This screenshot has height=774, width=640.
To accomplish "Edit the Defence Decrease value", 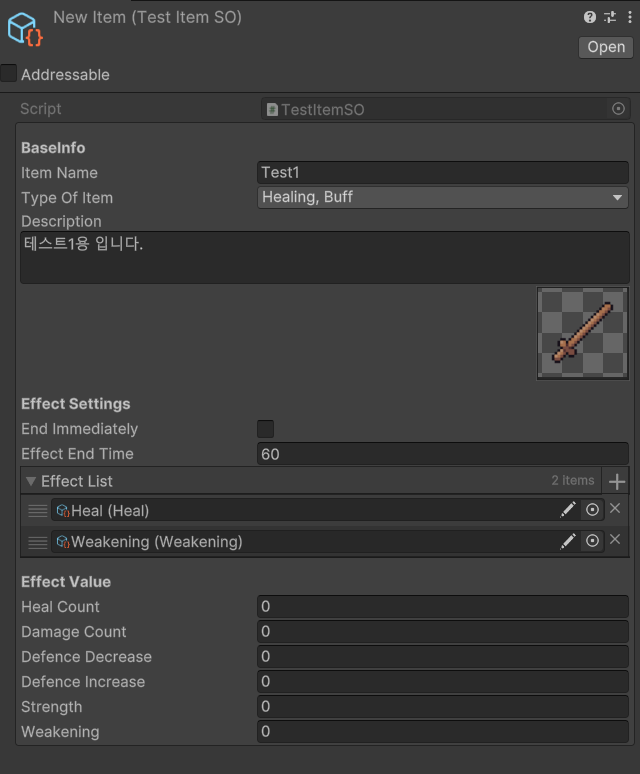I will tap(443, 657).
